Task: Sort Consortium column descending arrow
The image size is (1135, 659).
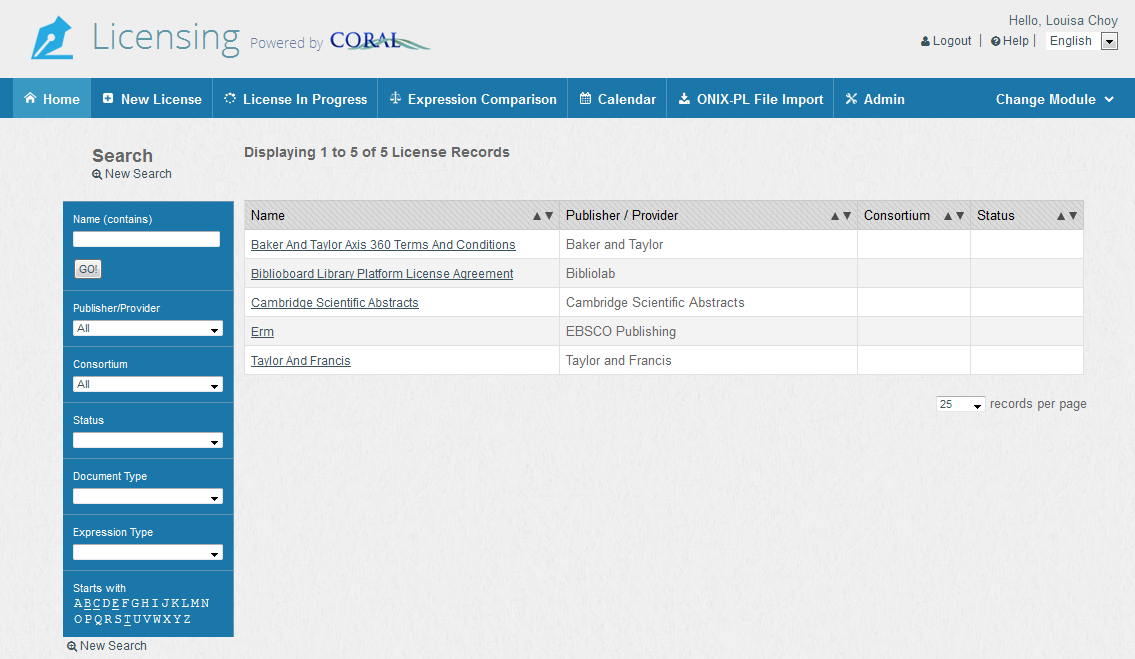Action: click(x=960, y=216)
